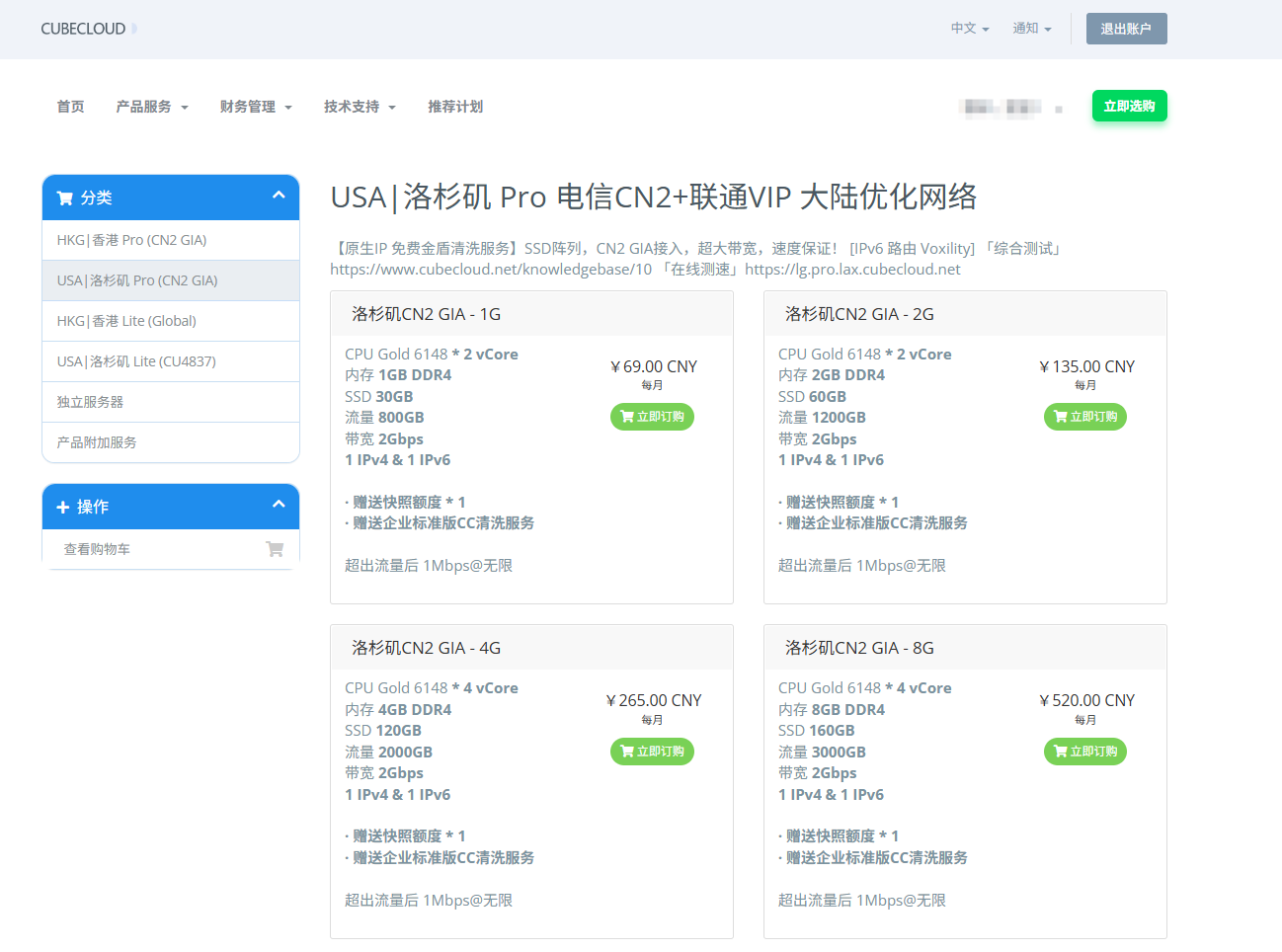Open the 中文 language dropdown
The height and width of the screenshot is (952, 1282).
click(x=970, y=29)
